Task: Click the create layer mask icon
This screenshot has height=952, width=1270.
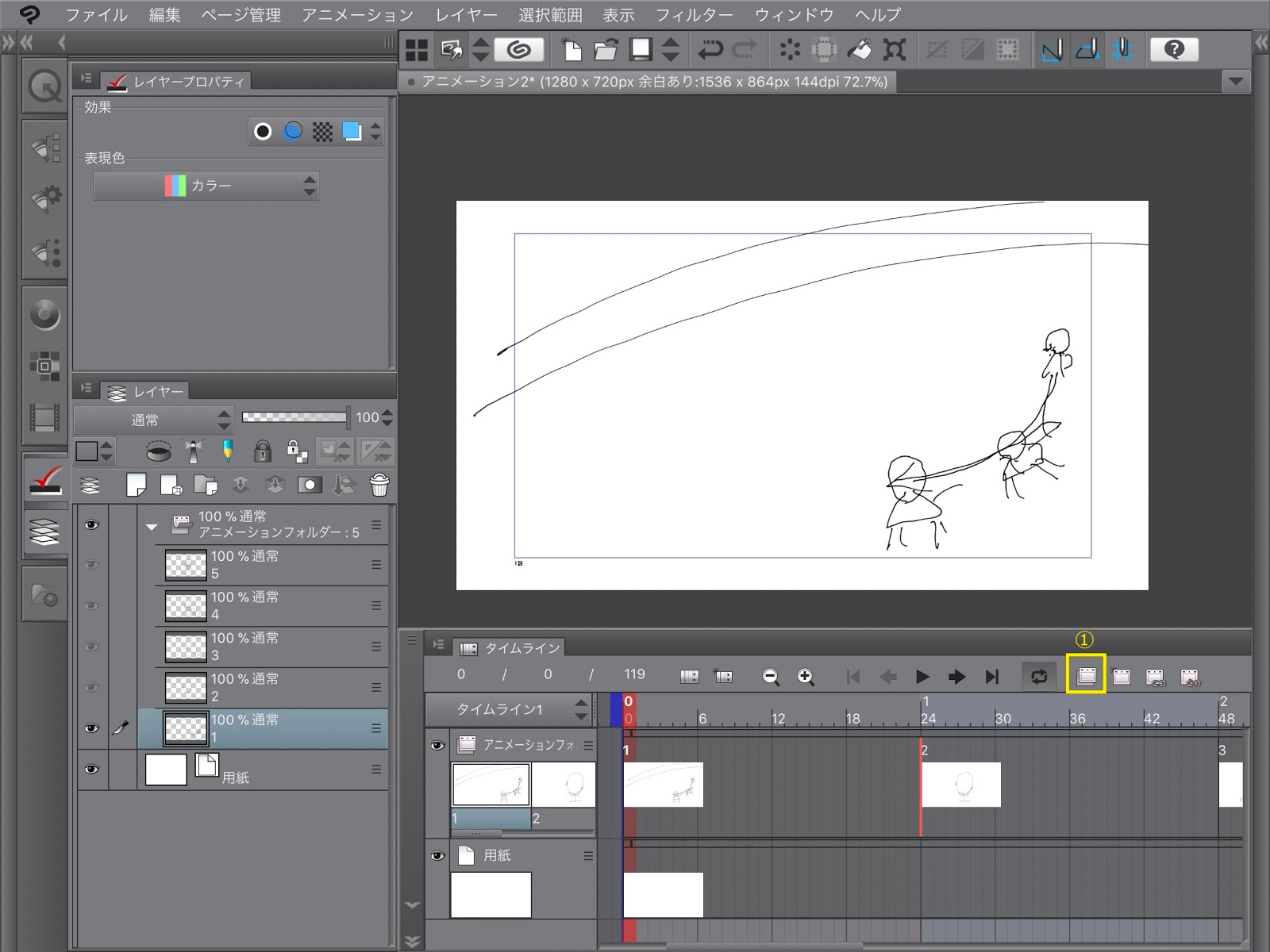Action: point(310,485)
